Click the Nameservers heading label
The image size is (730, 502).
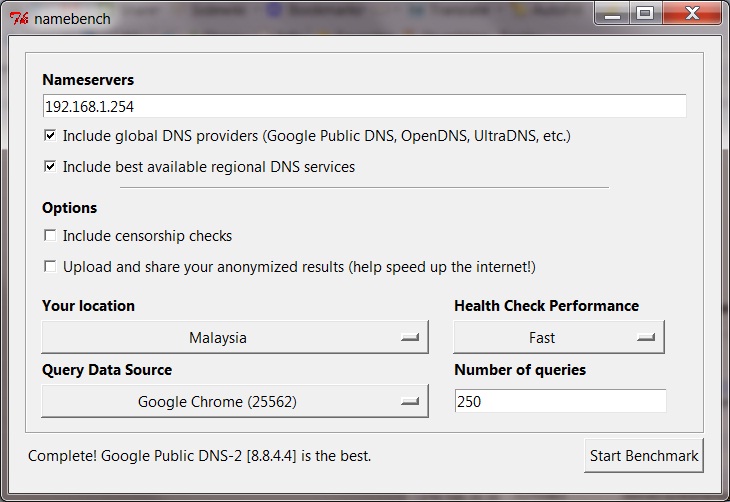88,80
